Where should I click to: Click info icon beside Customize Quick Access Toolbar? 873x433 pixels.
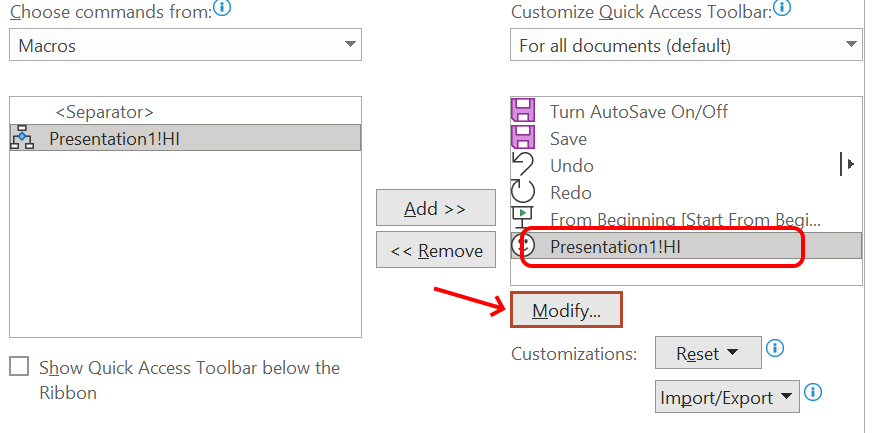[782, 10]
